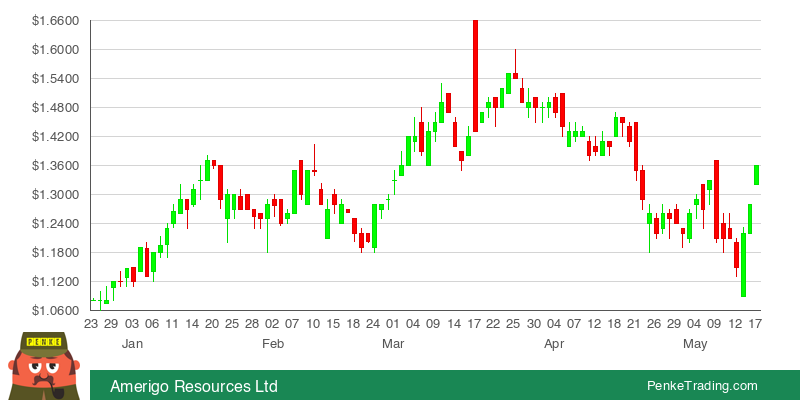This screenshot has width=800, height=400.
Task: Click the Amerigo Resources Ltd title
Action: pos(194,386)
